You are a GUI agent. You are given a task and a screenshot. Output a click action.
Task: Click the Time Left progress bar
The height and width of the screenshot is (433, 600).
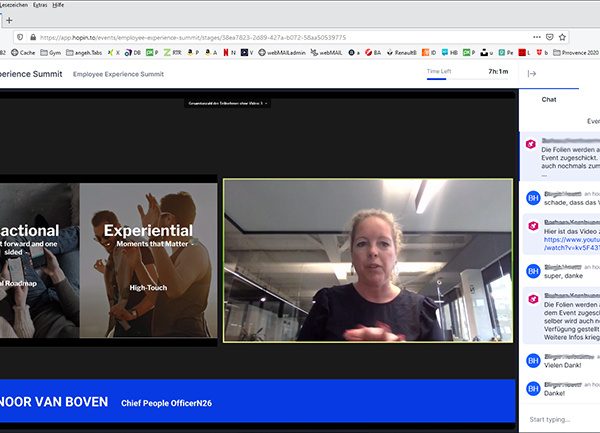(468, 79)
